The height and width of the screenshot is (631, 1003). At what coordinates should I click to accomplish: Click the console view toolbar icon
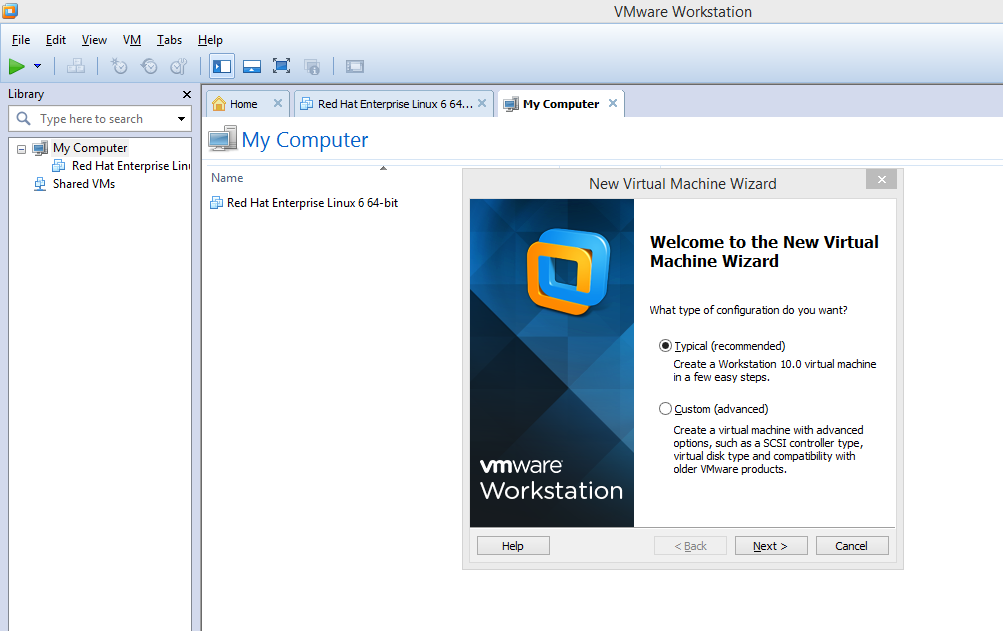pyautogui.click(x=355, y=66)
